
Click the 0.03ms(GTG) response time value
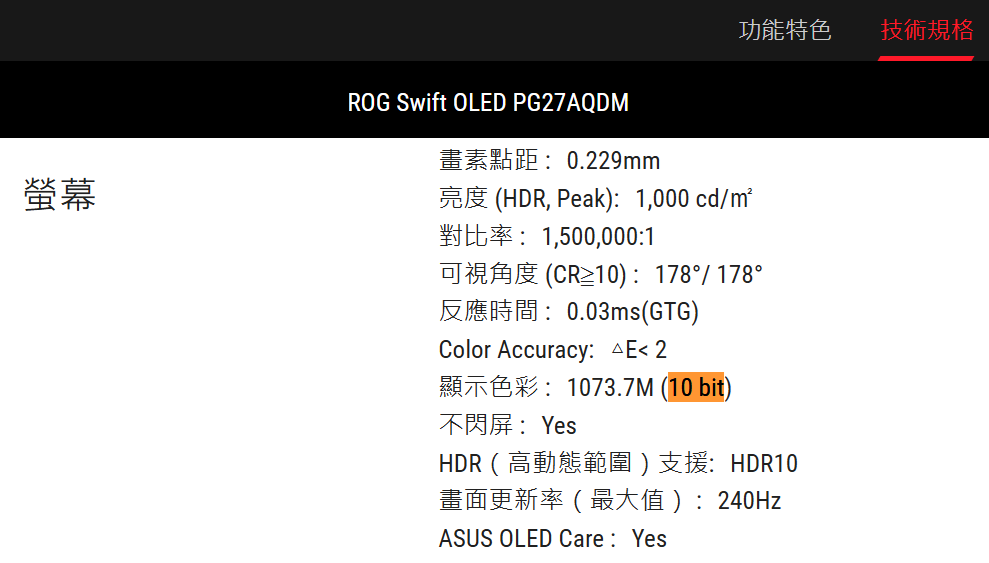(632, 312)
